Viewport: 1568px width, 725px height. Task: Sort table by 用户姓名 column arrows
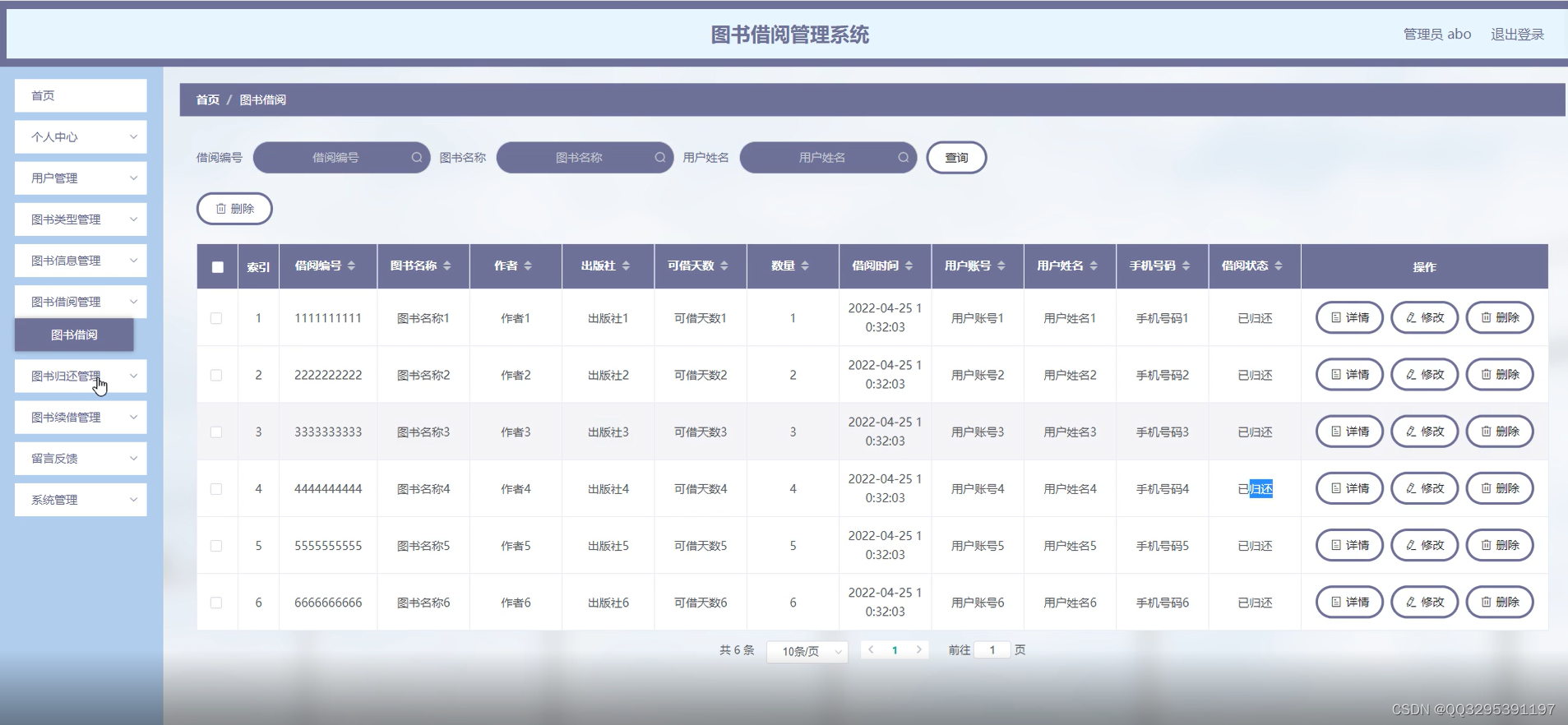[x=1094, y=266]
